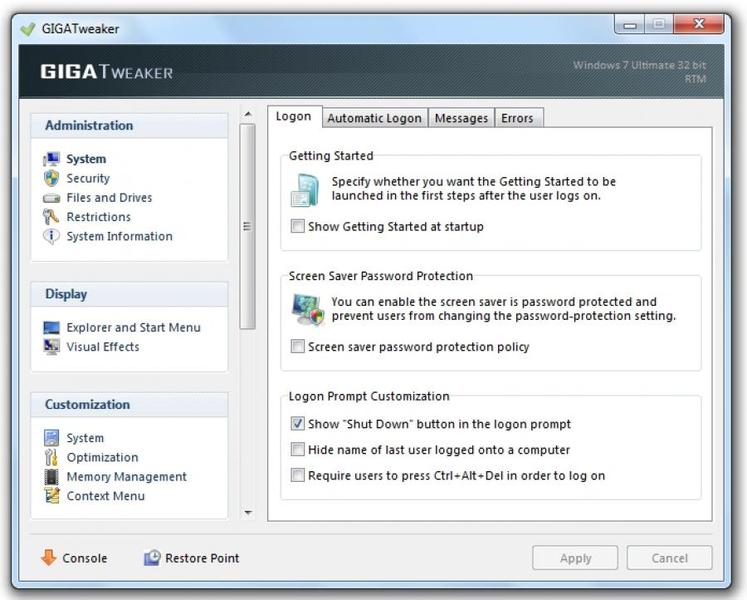Click the Security shield icon
This screenshot has width=747, height=600.
pyautogui.click(x=51, y=178)
